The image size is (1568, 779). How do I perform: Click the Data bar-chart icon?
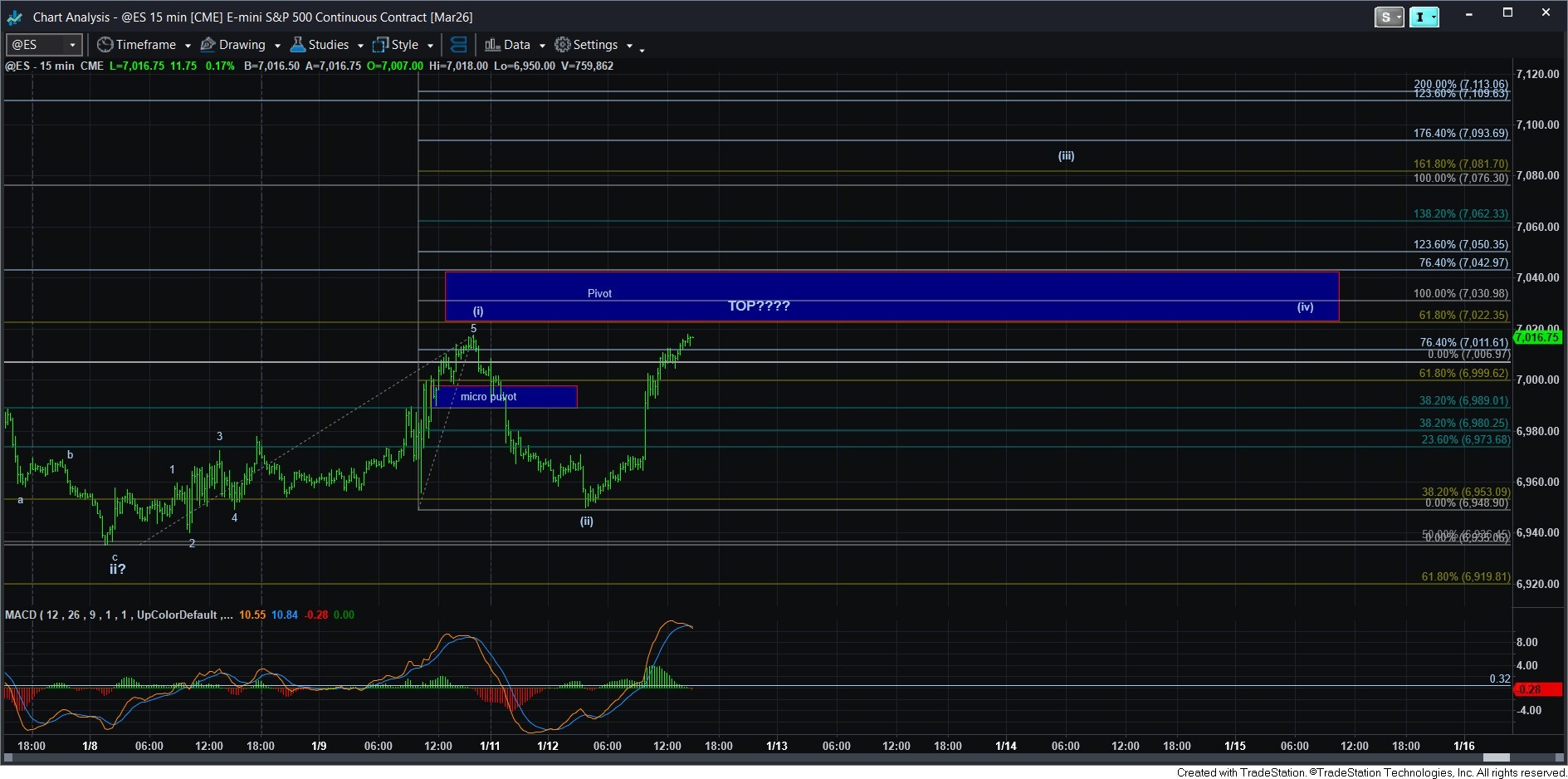(x=491, y=45)
